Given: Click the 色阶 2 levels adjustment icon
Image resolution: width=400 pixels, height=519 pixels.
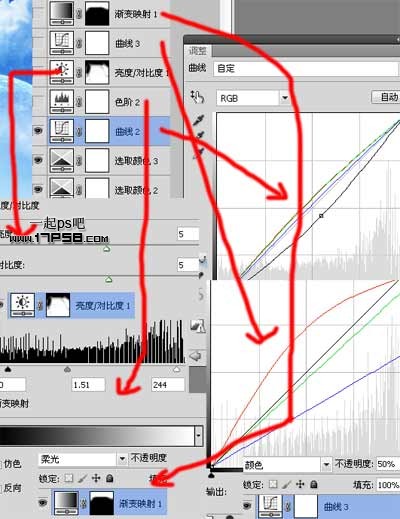Looking at the screenshot, I should 62,102.
